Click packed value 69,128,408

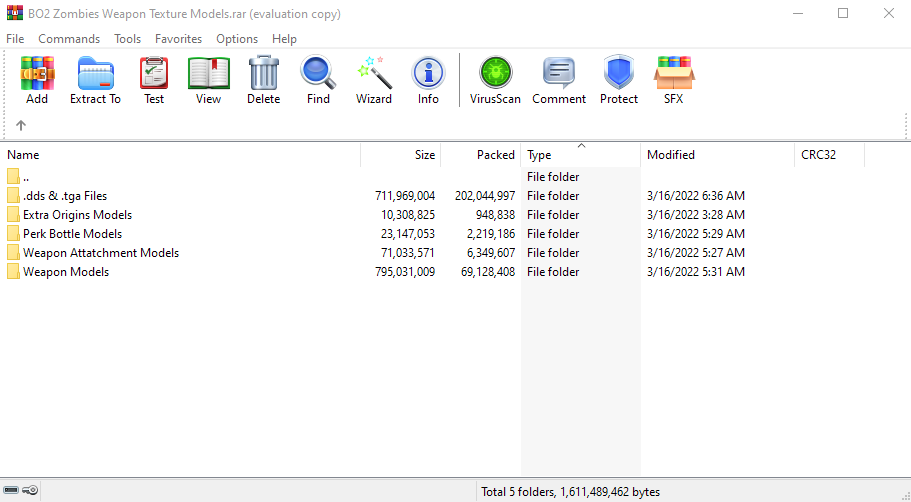(x=488, y=272)
